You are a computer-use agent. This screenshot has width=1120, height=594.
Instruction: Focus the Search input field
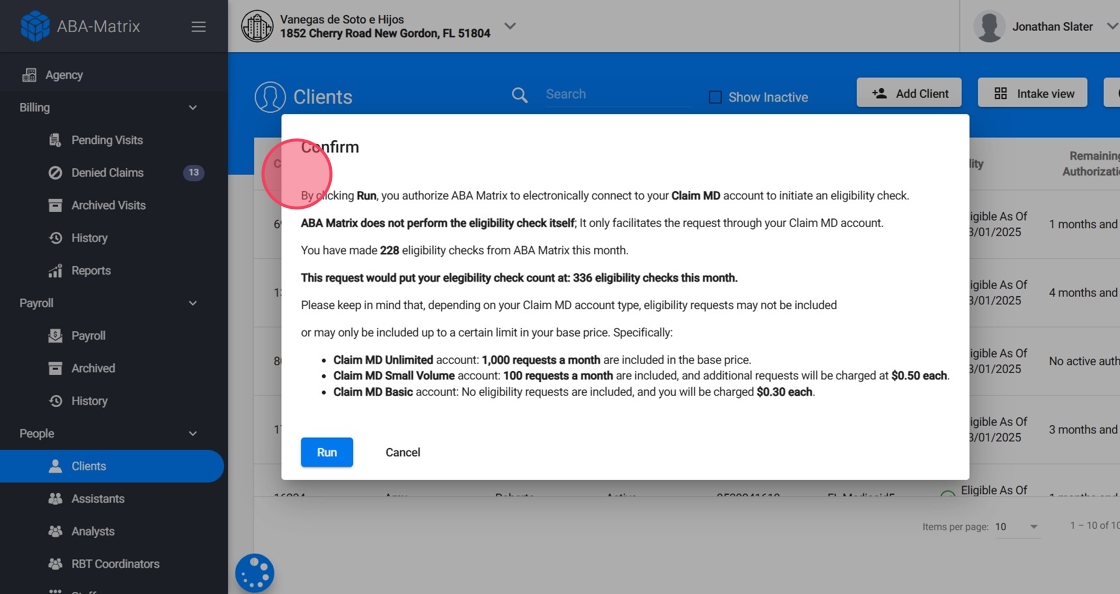(x=619, y=94)
